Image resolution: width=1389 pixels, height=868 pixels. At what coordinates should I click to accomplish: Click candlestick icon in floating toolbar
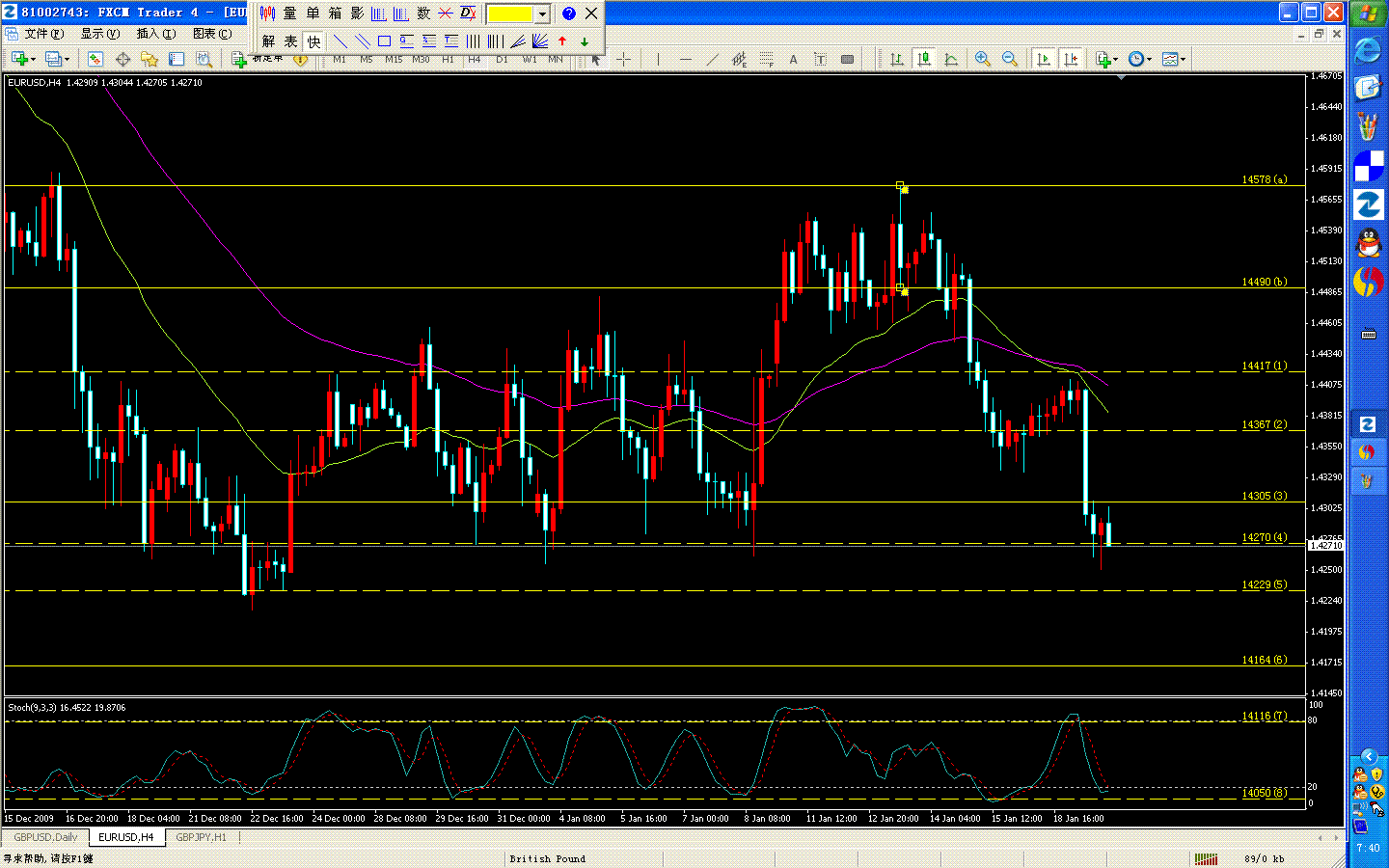click(267, 14)
